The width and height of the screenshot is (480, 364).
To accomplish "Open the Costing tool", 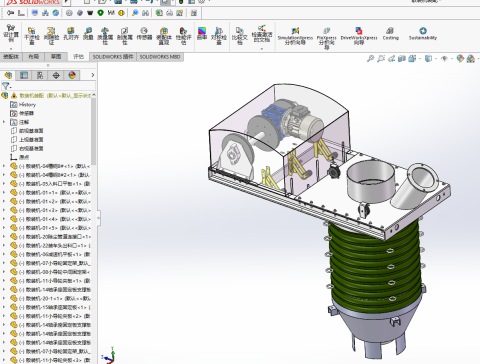I will [x=390, y=34].
